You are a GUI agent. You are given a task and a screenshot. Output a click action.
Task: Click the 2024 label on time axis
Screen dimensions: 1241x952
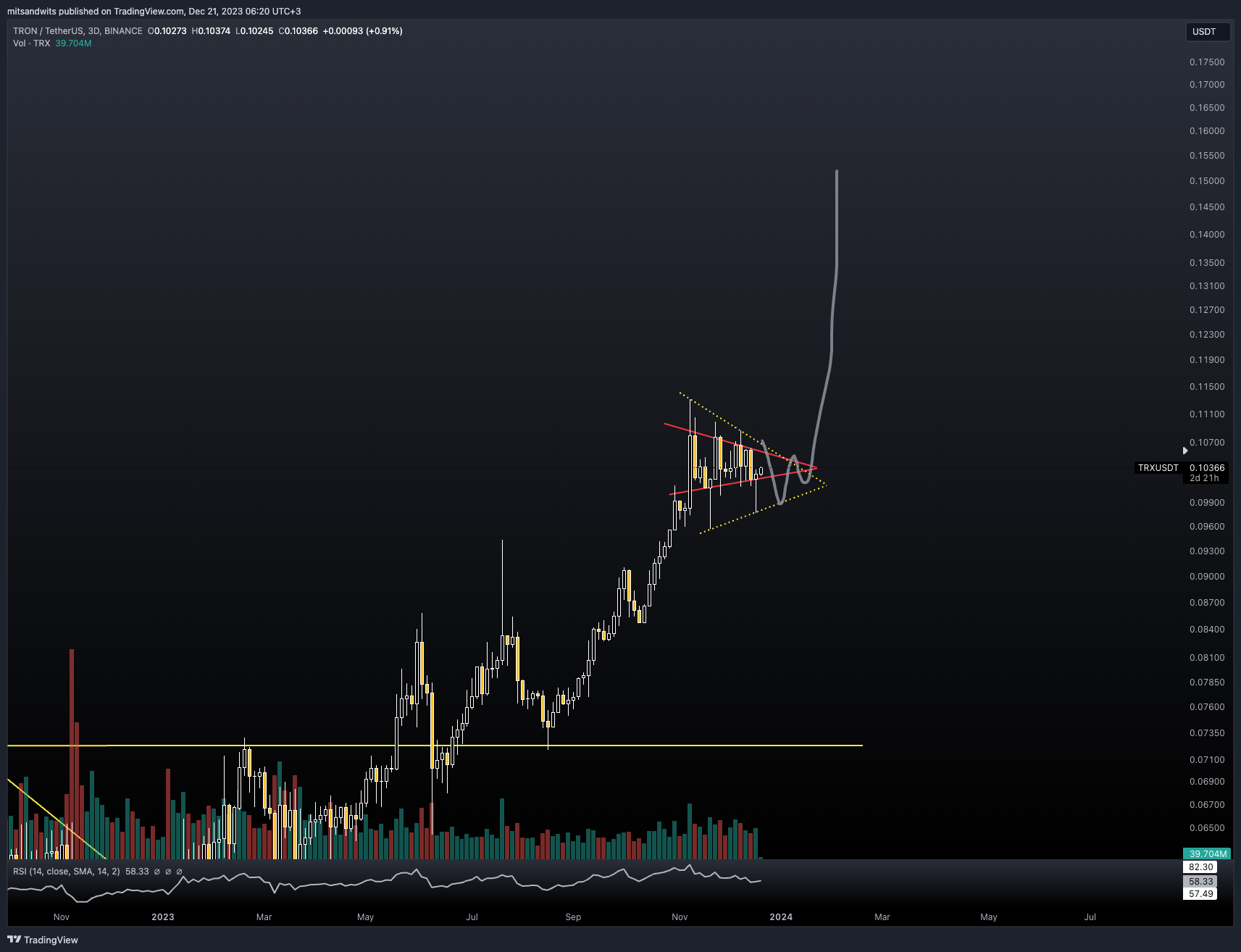(x=781, y=917)
